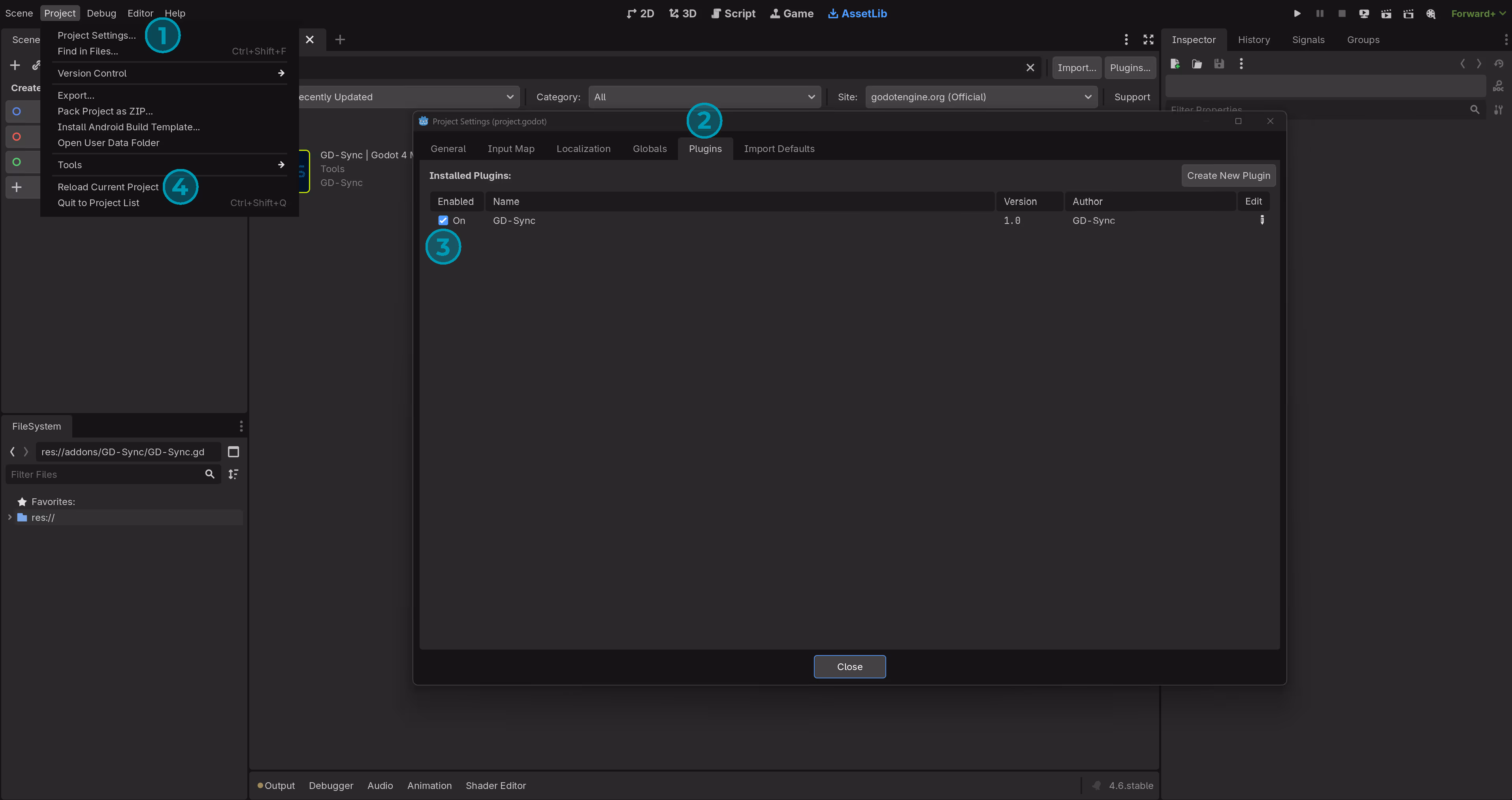Screen dimensions: 1512x800
Task: Open the Forward+ renderer dropdown
Action: coord(1477,13)
